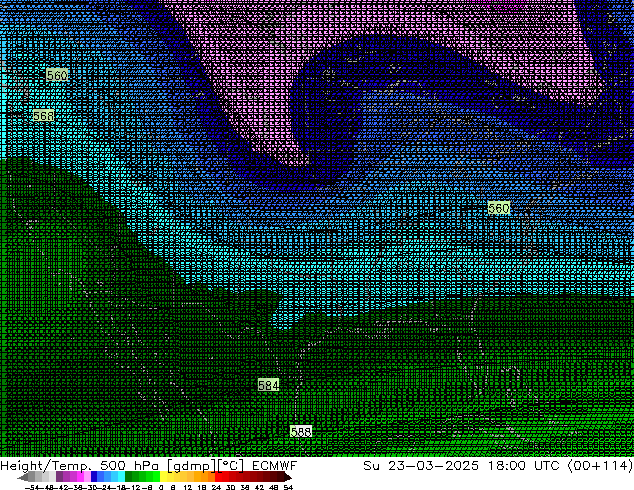Click the bright red swatch near 24 in the legend

point(218,476)
